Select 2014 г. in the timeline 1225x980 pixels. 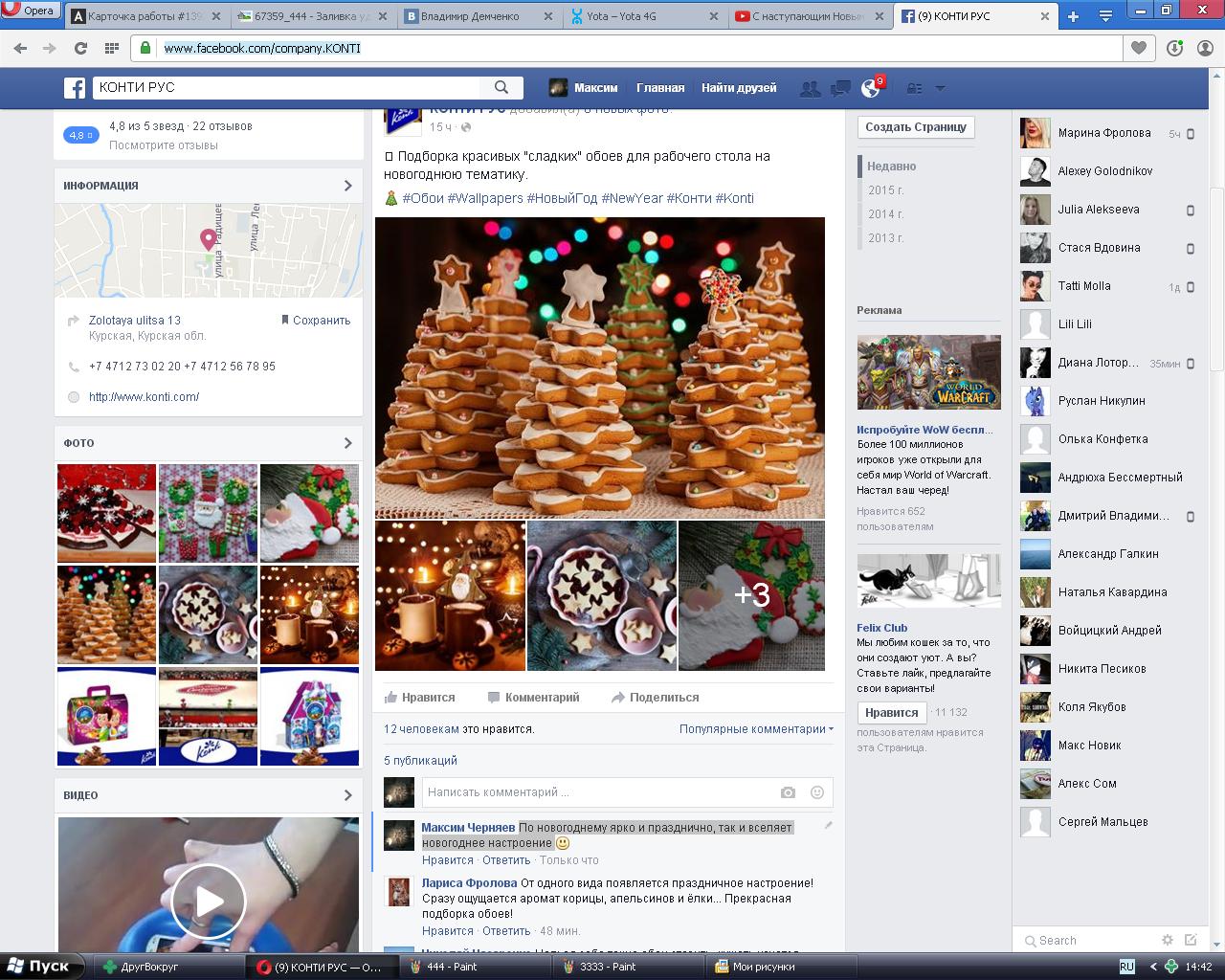(x=886, y=214)
